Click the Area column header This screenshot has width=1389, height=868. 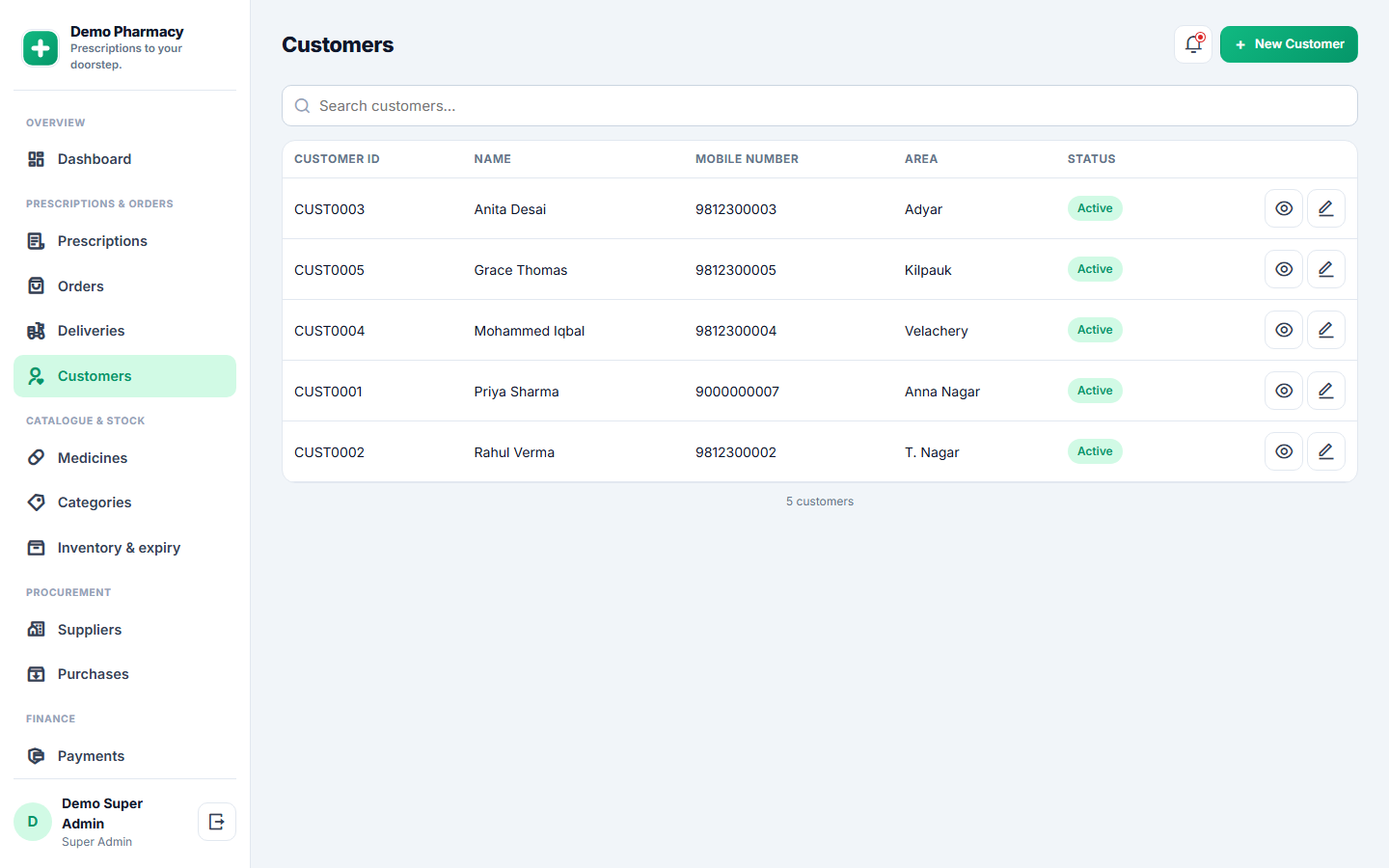(x=921, y=159)
